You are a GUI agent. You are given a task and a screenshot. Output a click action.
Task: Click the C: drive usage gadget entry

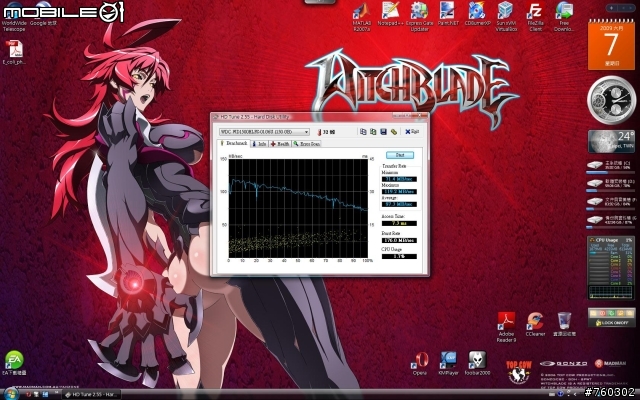point(611,166)
